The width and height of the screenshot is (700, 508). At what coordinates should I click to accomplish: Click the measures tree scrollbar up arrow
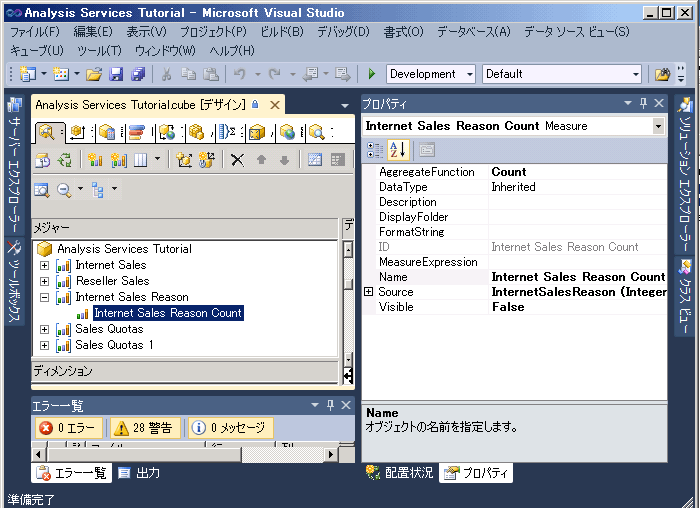(348, 249)
